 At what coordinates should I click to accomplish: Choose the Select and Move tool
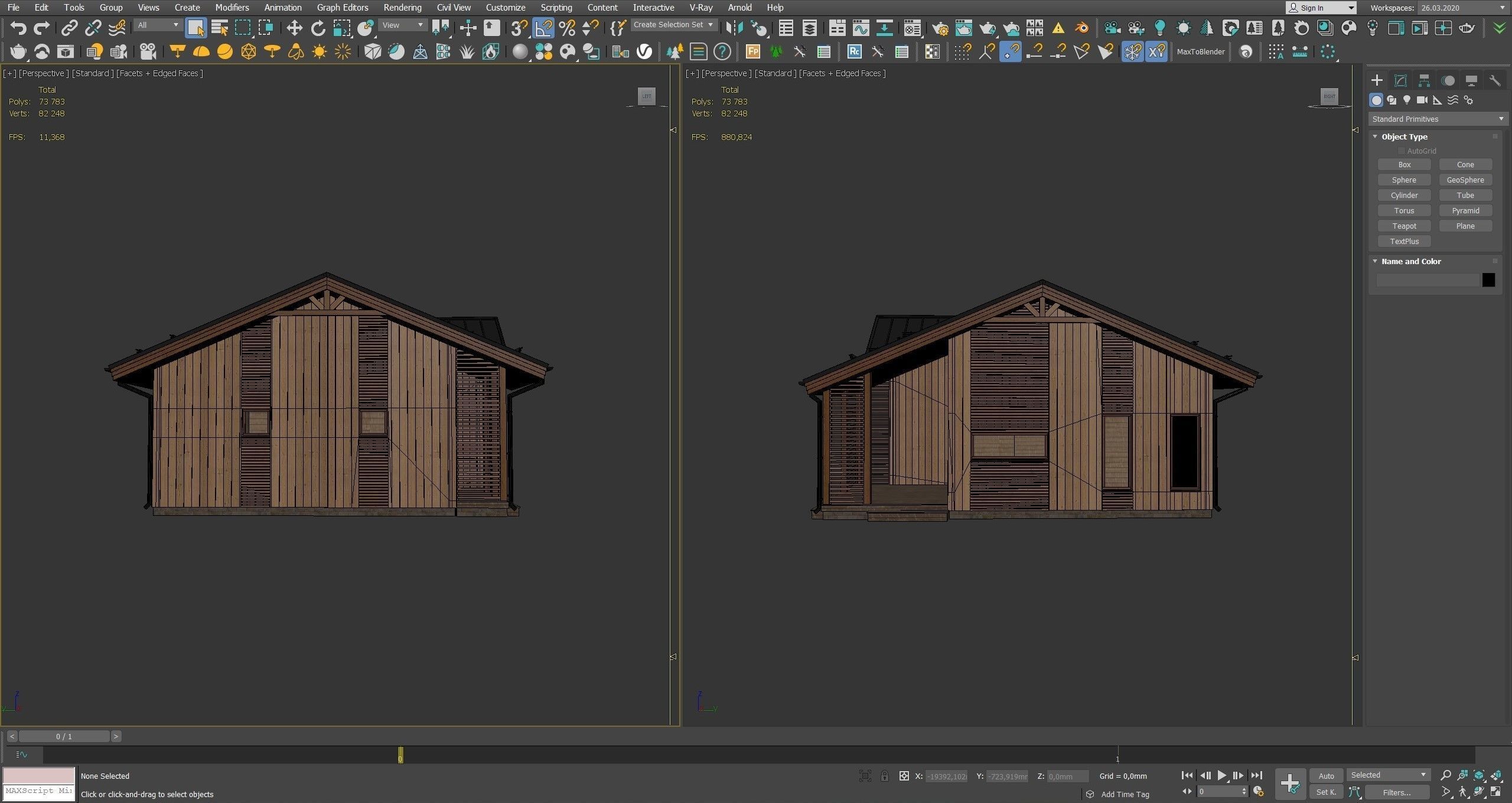coord(294,28)
